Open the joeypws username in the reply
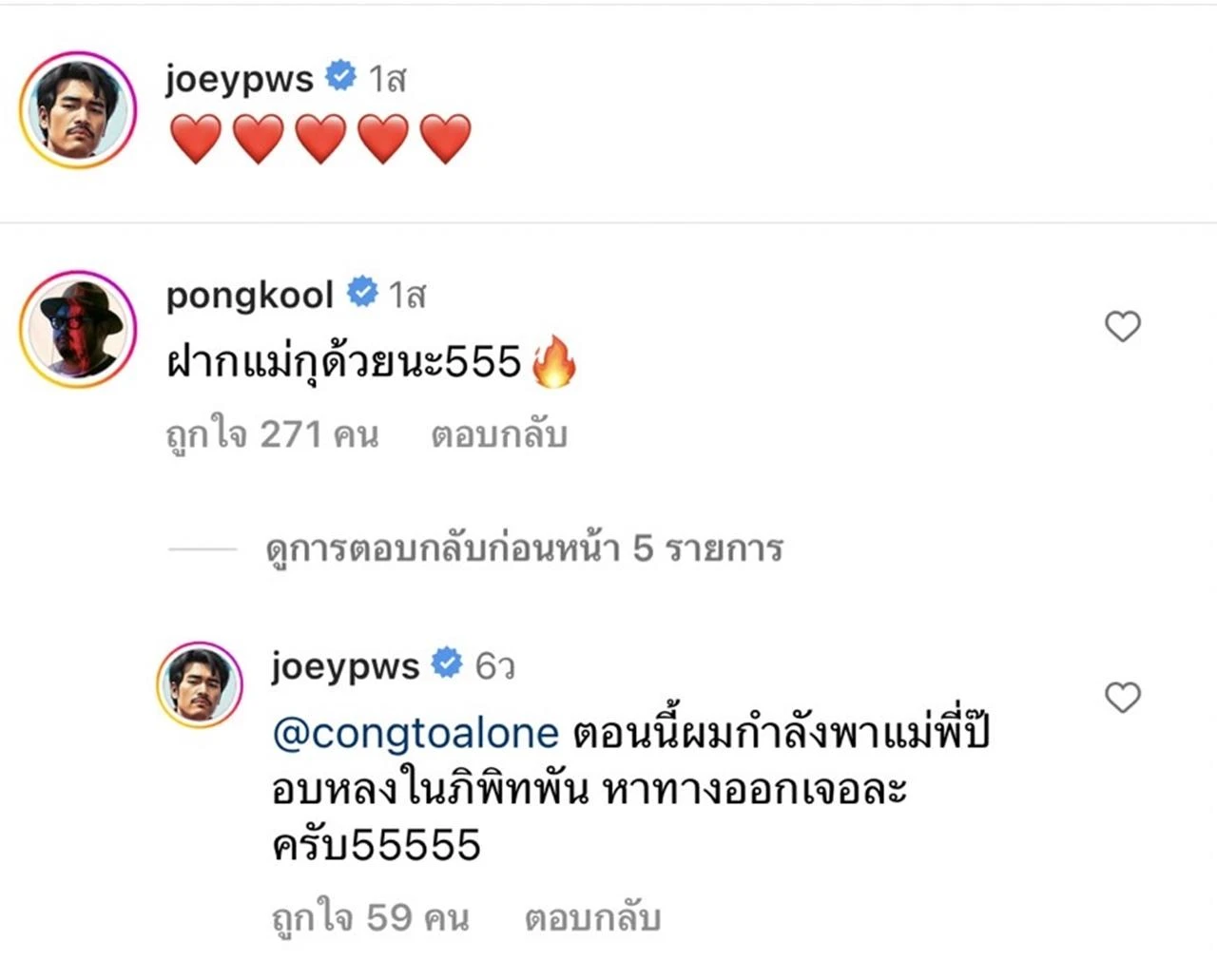1217x980 pixels. [x=345, y=665]
